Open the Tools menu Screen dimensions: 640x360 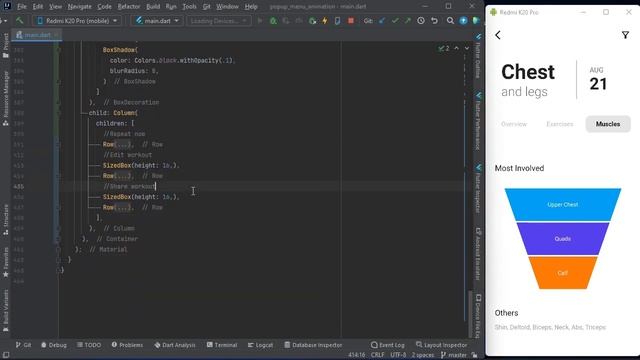189,7
